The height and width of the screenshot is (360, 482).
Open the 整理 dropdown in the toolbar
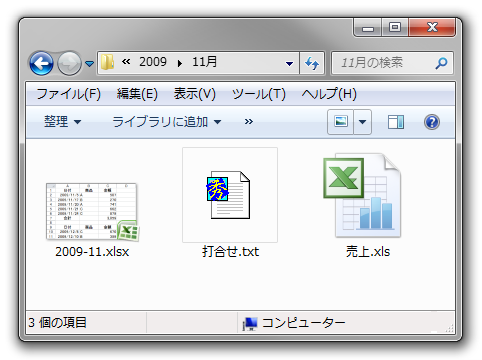coord(62,122)
